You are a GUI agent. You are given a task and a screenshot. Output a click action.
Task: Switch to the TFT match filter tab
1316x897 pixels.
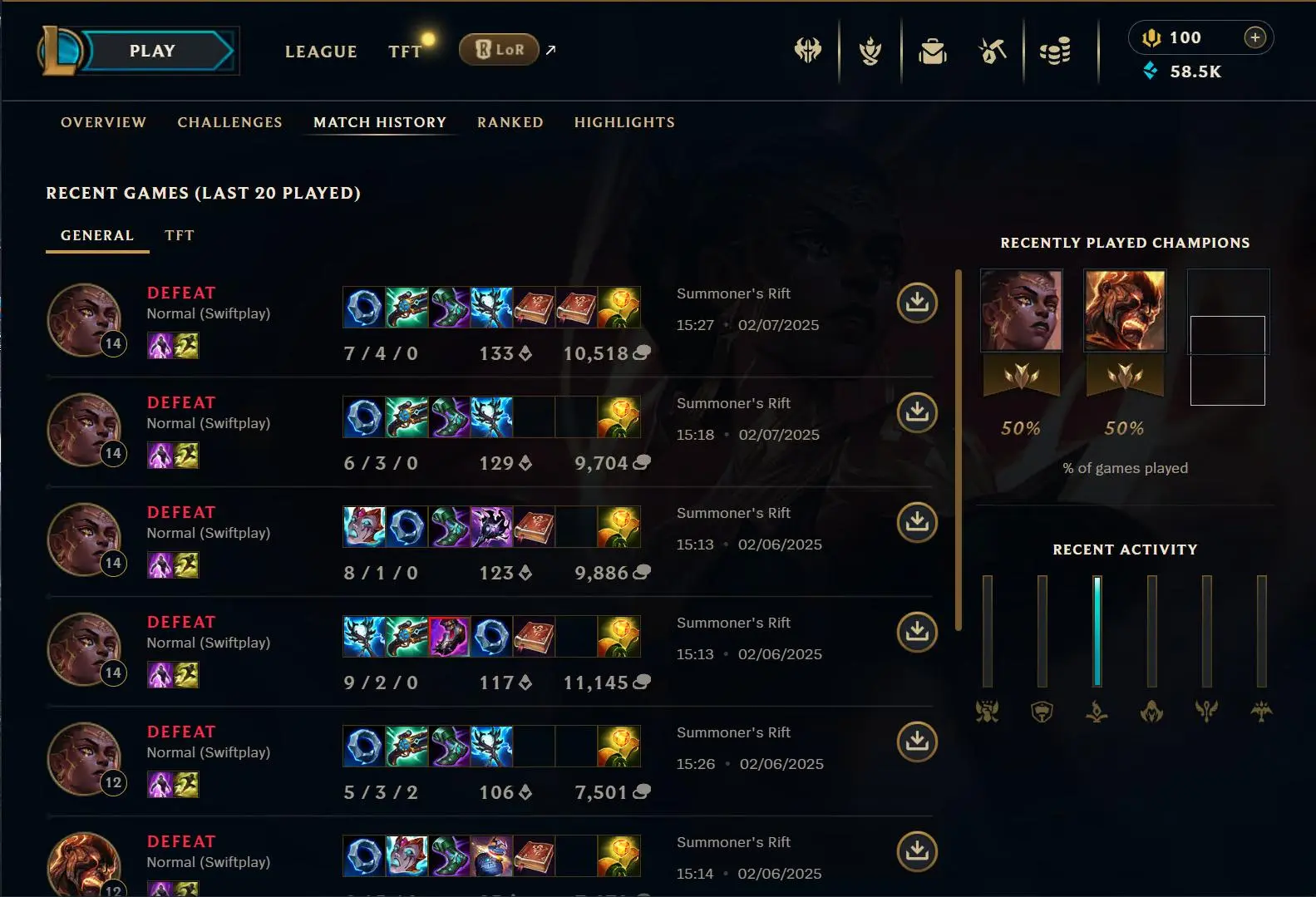(179, 235)
